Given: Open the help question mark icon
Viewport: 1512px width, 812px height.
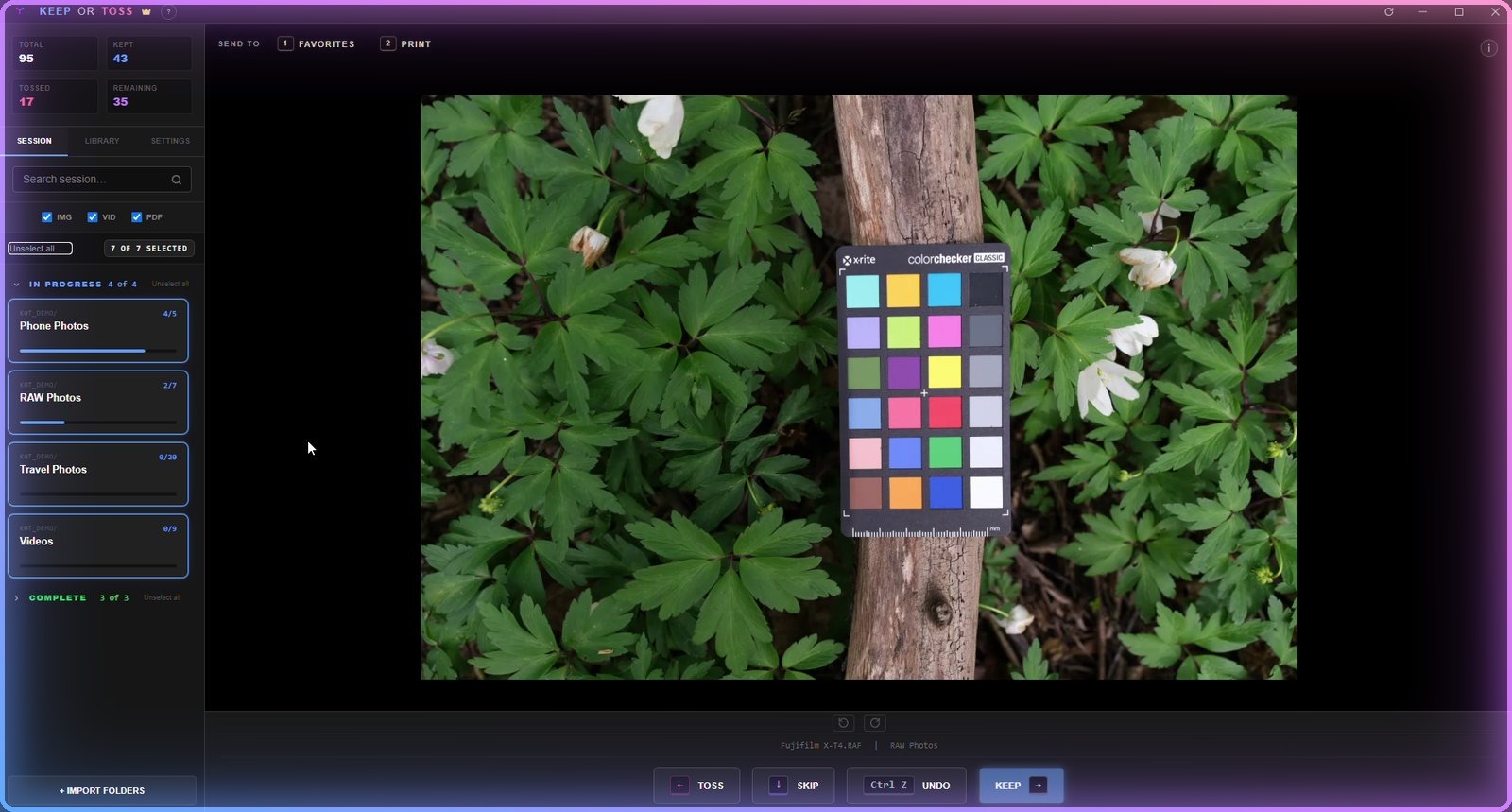Looking at the screenshot, I should [x=168, y=12].
